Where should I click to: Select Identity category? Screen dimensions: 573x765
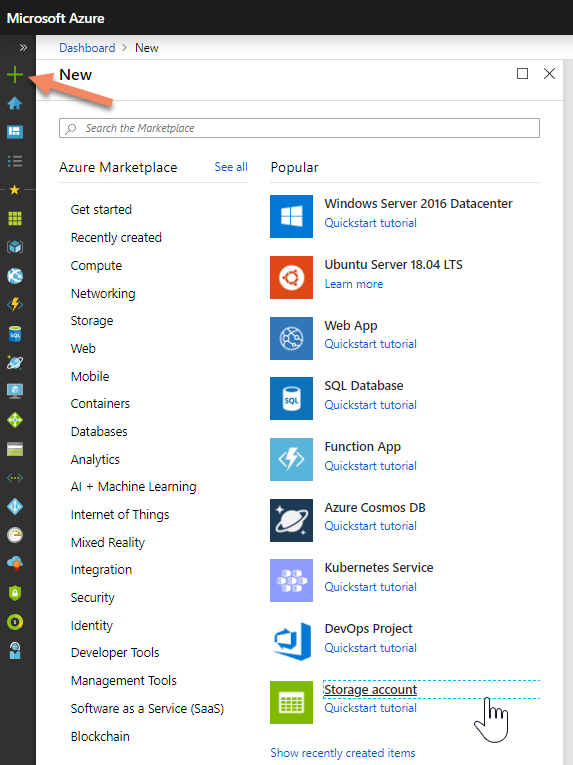92,625
